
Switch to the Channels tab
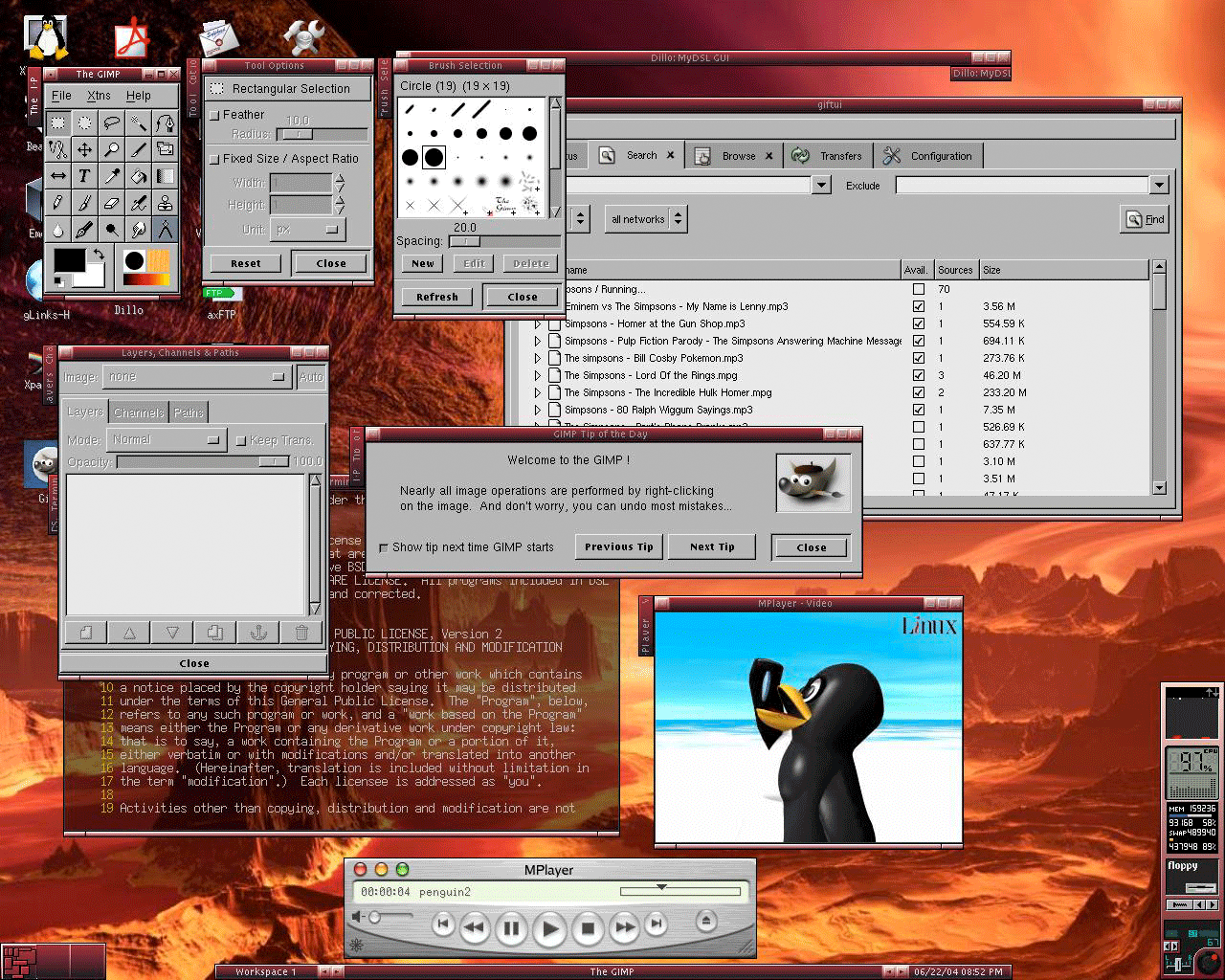click(139, 412)
